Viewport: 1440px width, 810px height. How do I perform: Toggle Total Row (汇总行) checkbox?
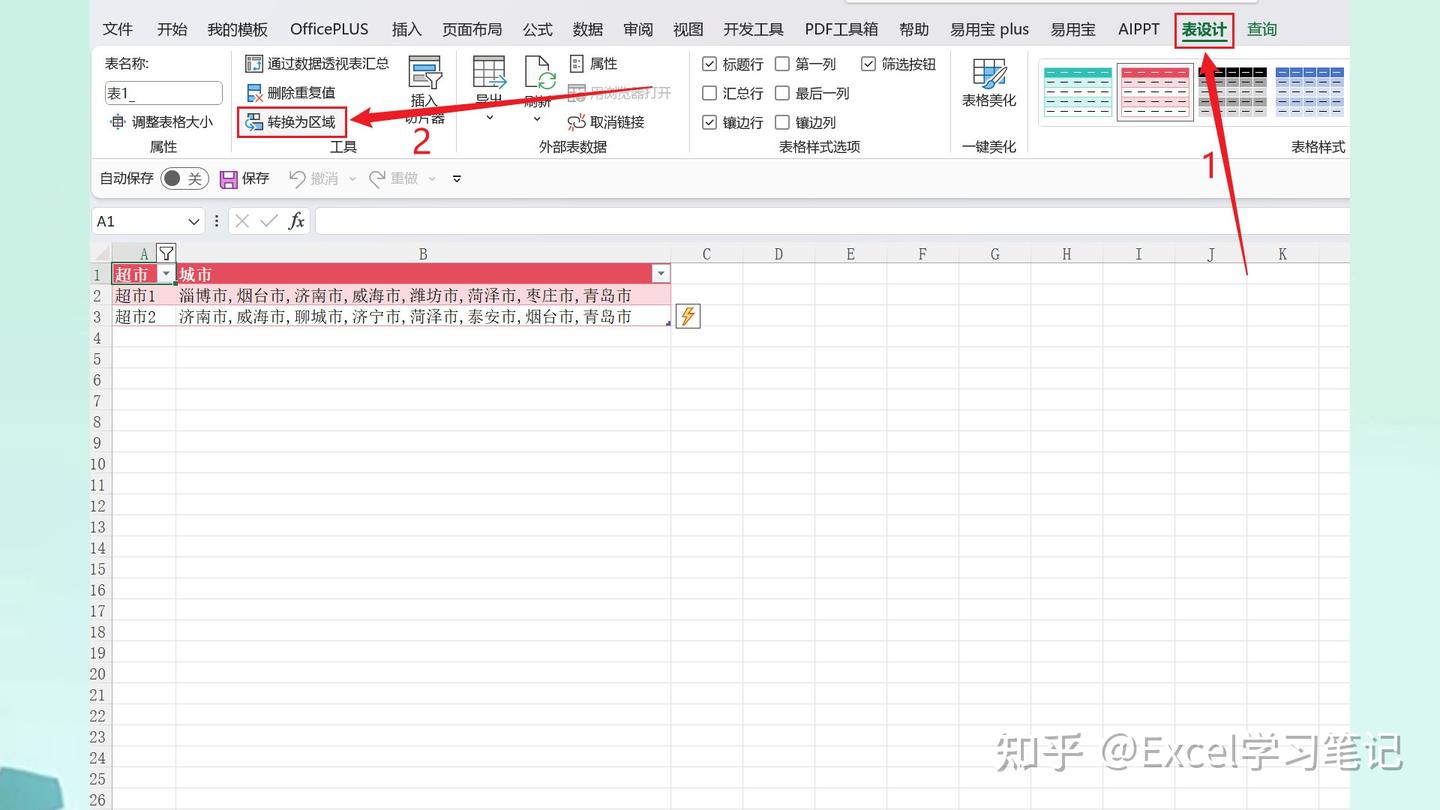pos(710,93)
